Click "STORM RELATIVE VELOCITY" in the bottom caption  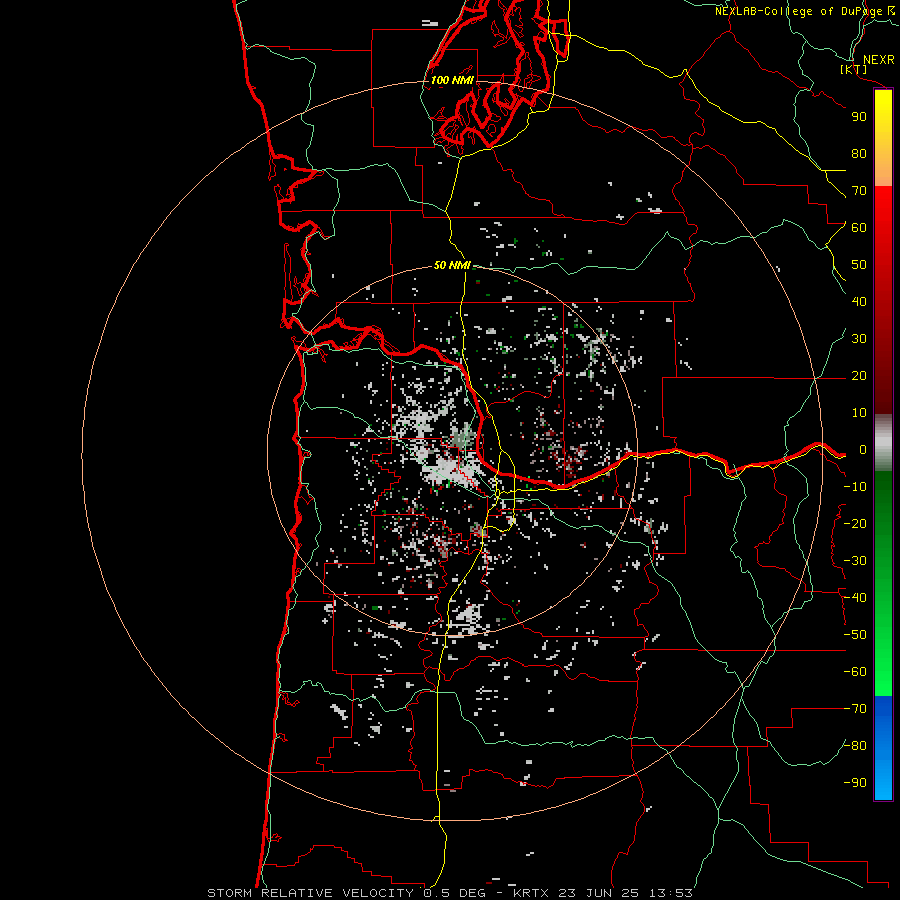(x=310, y=893)
